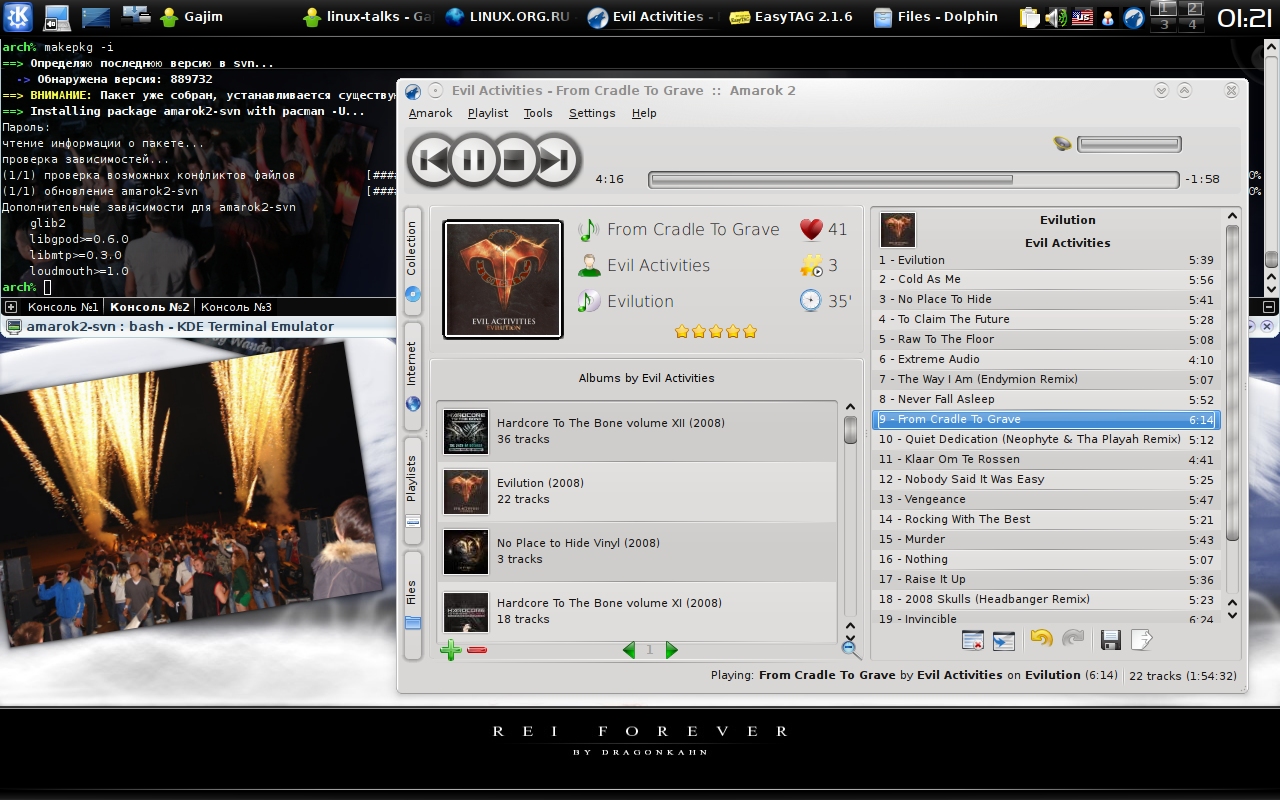Open the Playlist menu
This screenshot has width=1280, height=800.
pyautogui.click(x=488, y=113)
